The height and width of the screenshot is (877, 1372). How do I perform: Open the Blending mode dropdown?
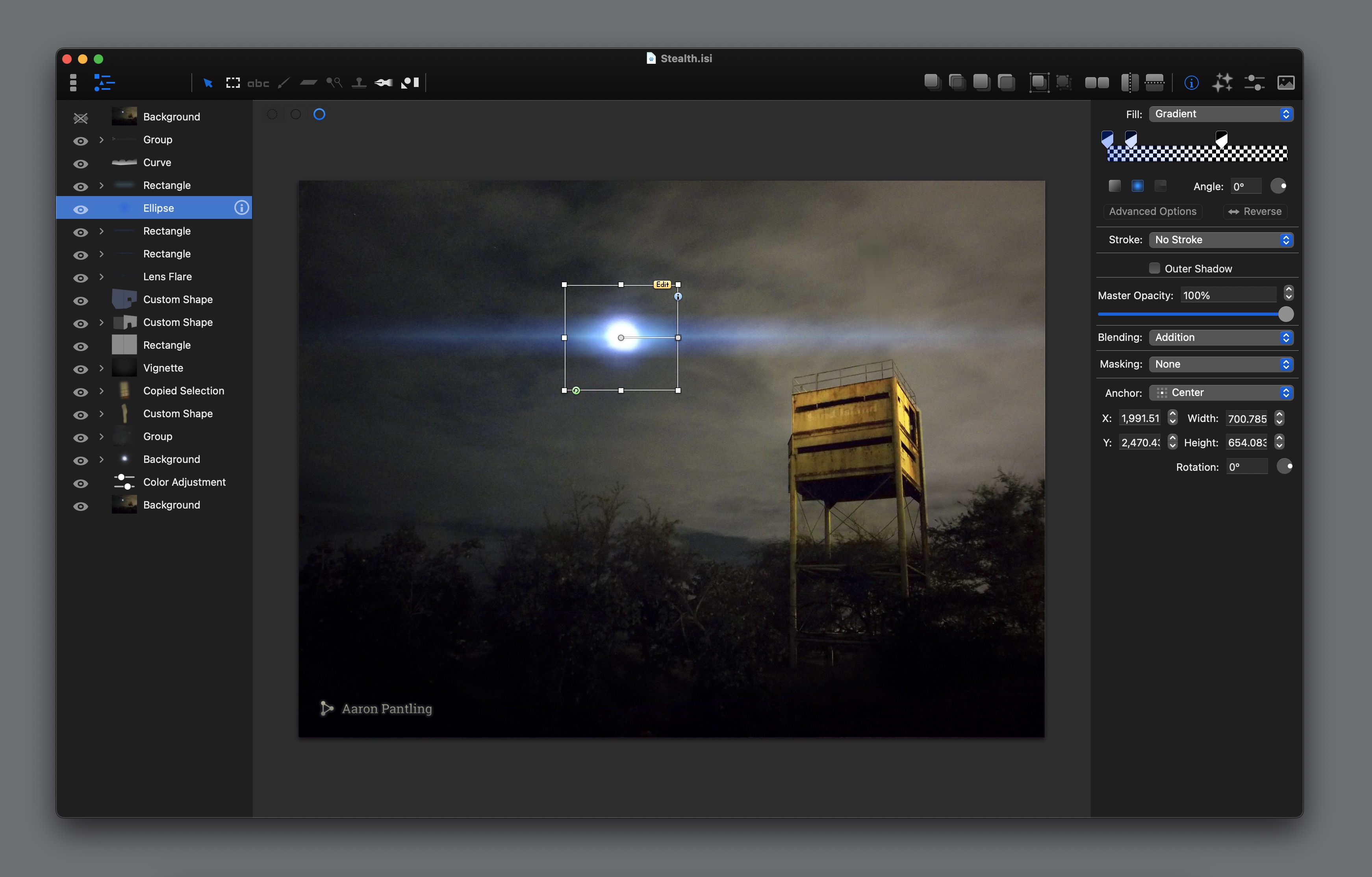coord(1221,337)
